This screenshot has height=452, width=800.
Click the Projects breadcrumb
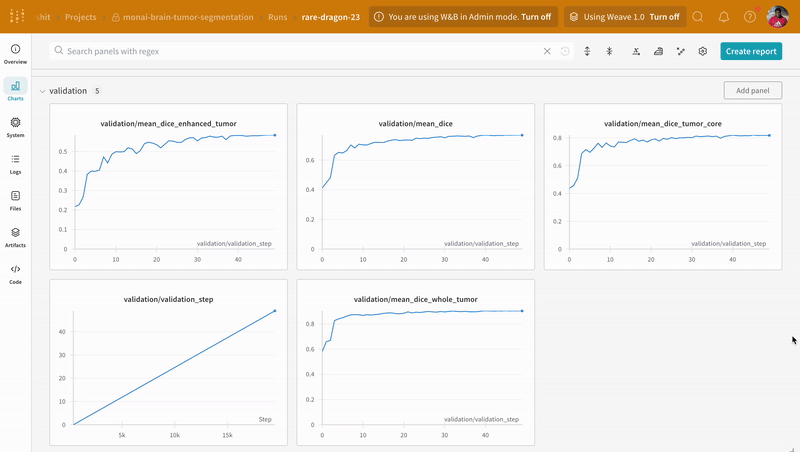coord(81,17)
